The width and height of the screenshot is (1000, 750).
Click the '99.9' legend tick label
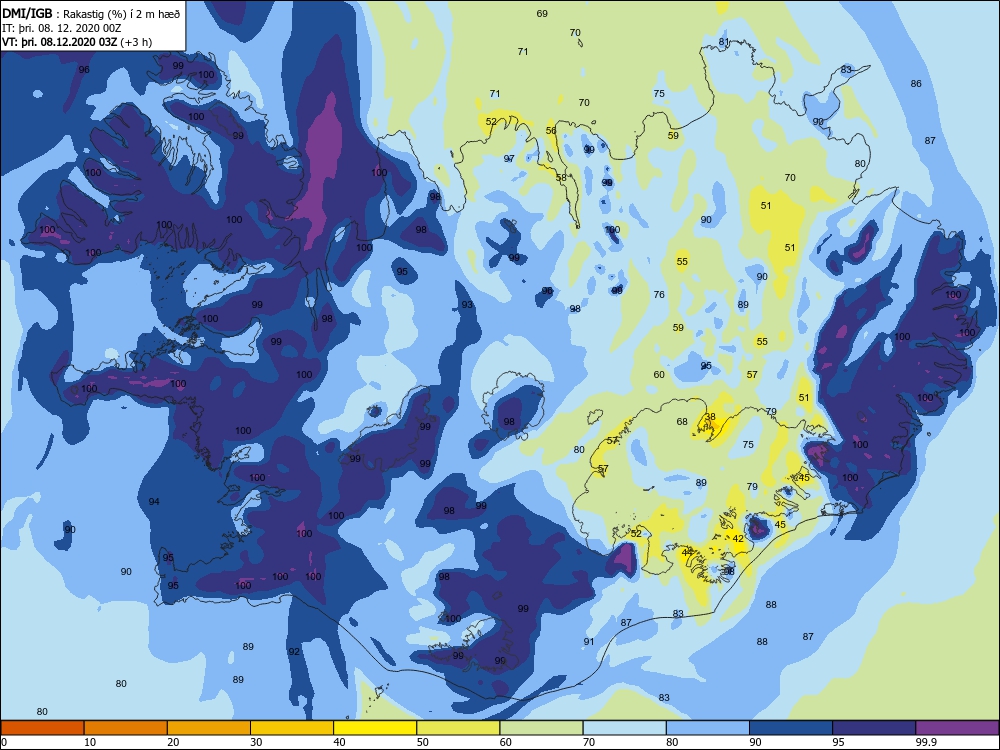click(926, 742)
